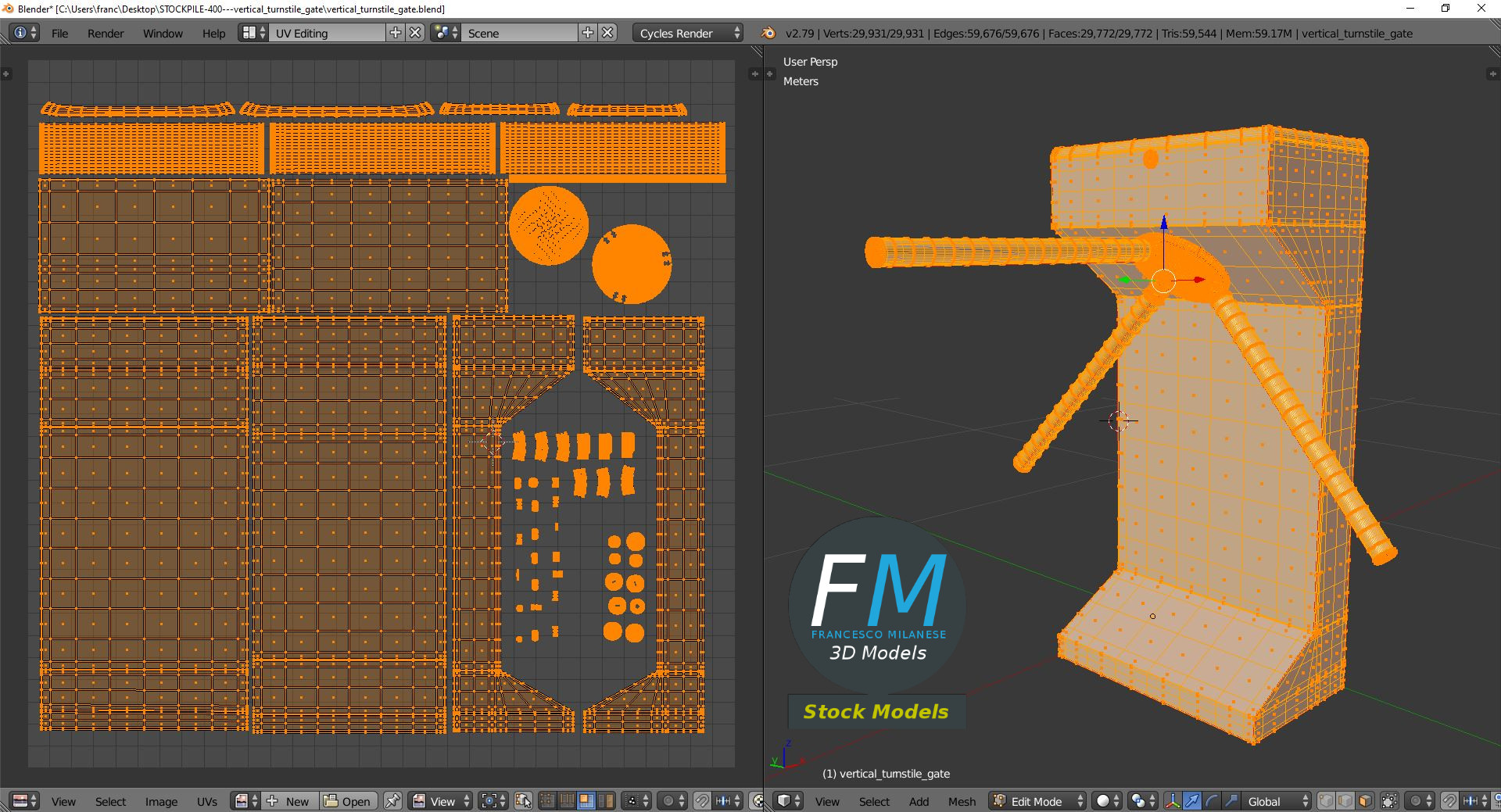Select the translate manipulator
The width and height of the screenshot is (1501, 812).
[1192, 801]
